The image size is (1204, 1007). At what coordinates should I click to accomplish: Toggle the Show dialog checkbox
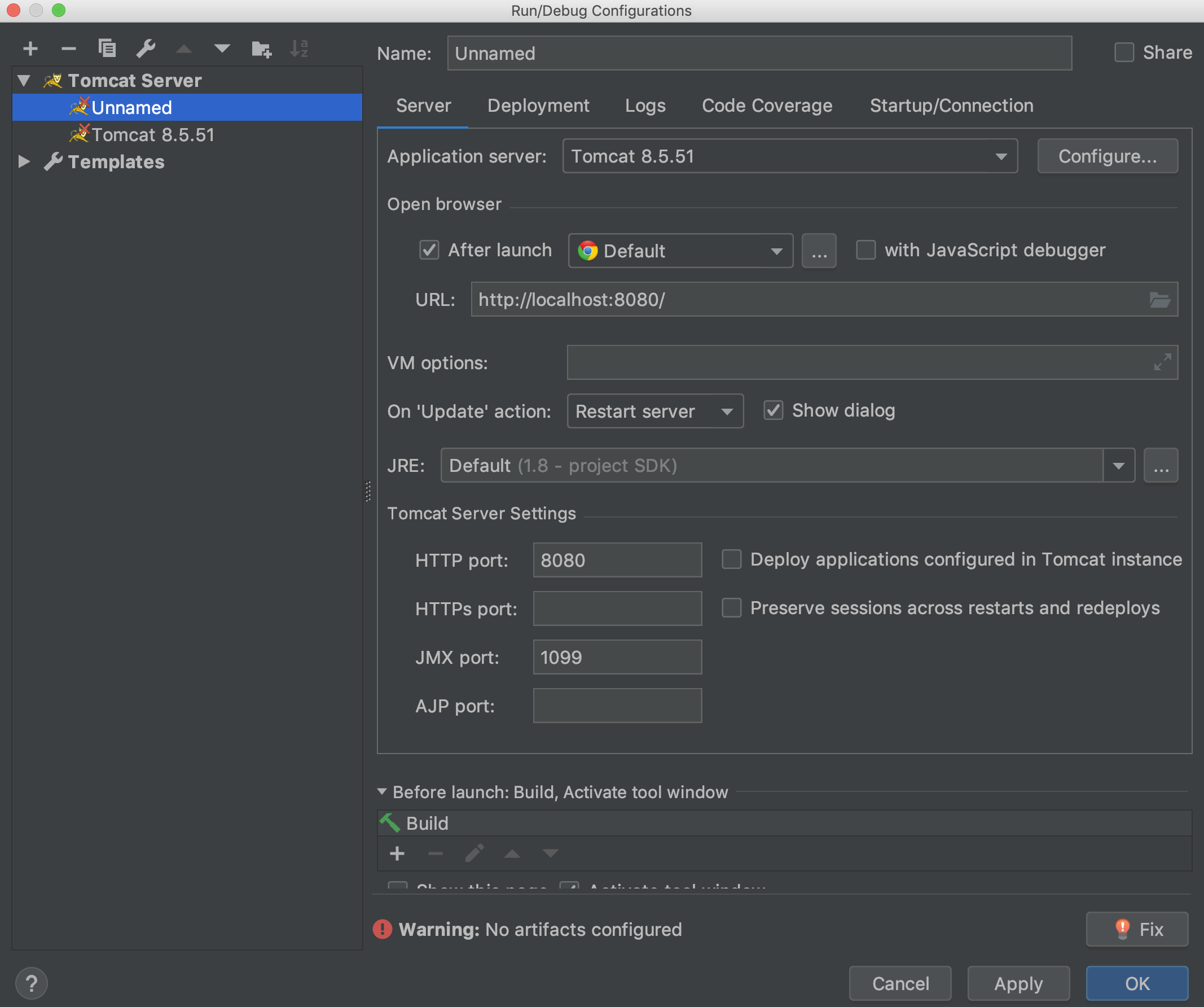coord(774,410)
